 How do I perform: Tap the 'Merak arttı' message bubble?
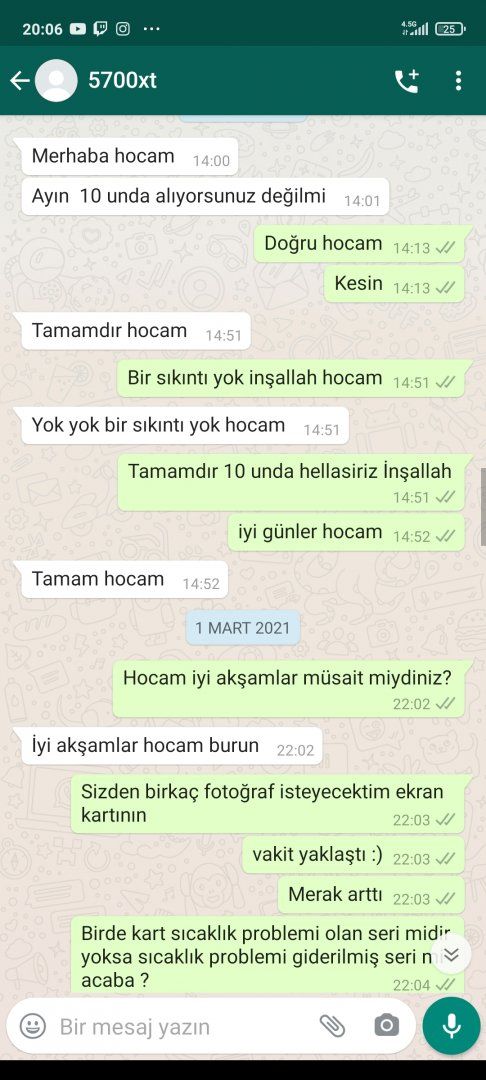pos(372,895)
